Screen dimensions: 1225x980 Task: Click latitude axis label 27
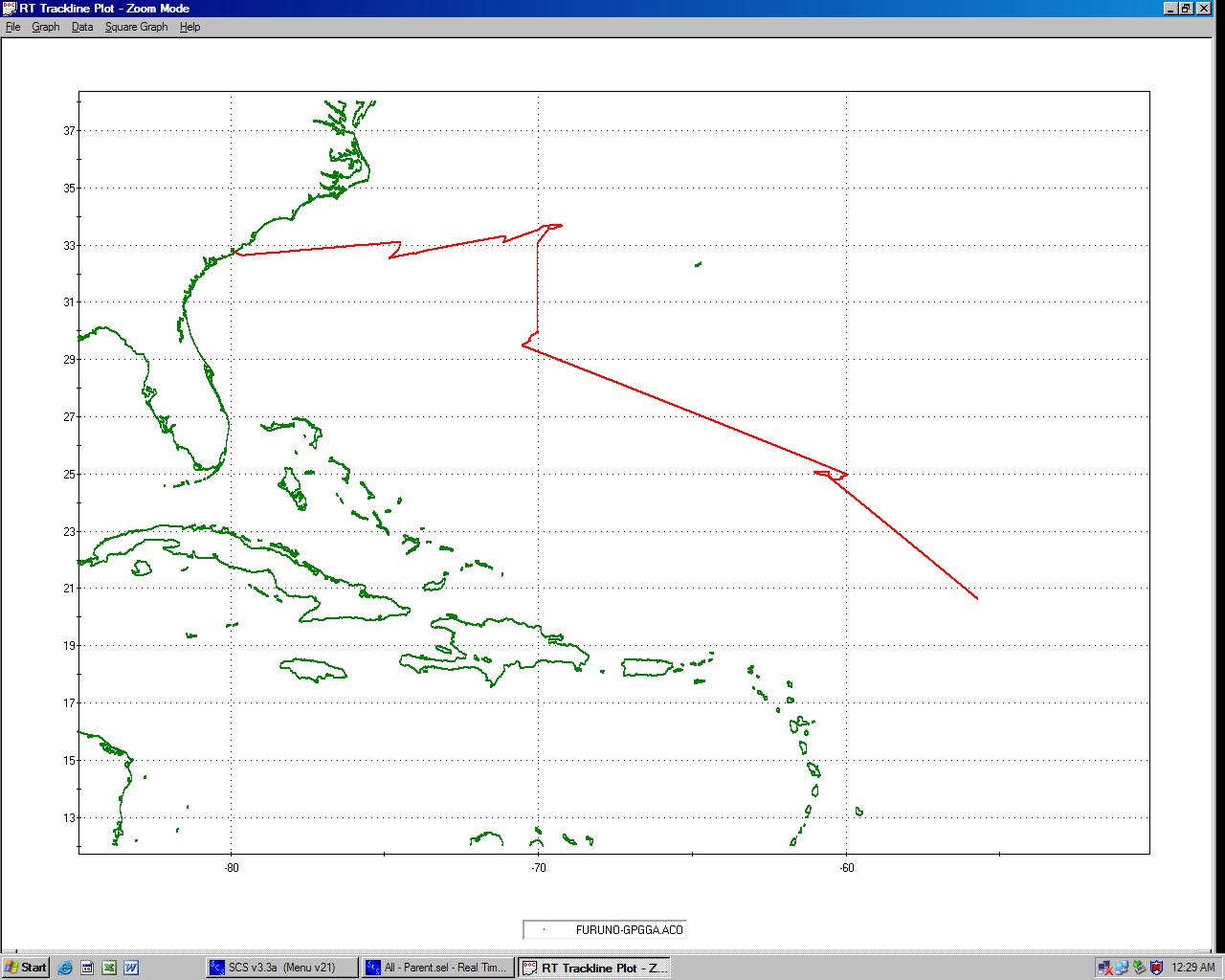pos(71,417)
